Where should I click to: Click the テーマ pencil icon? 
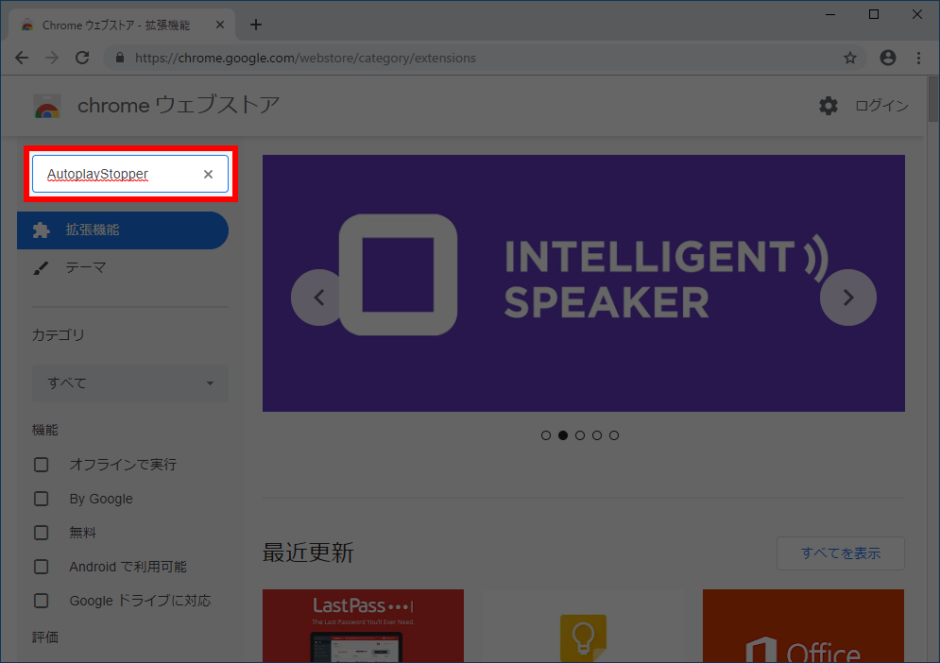pyautogui.click(x=40, y=267)
